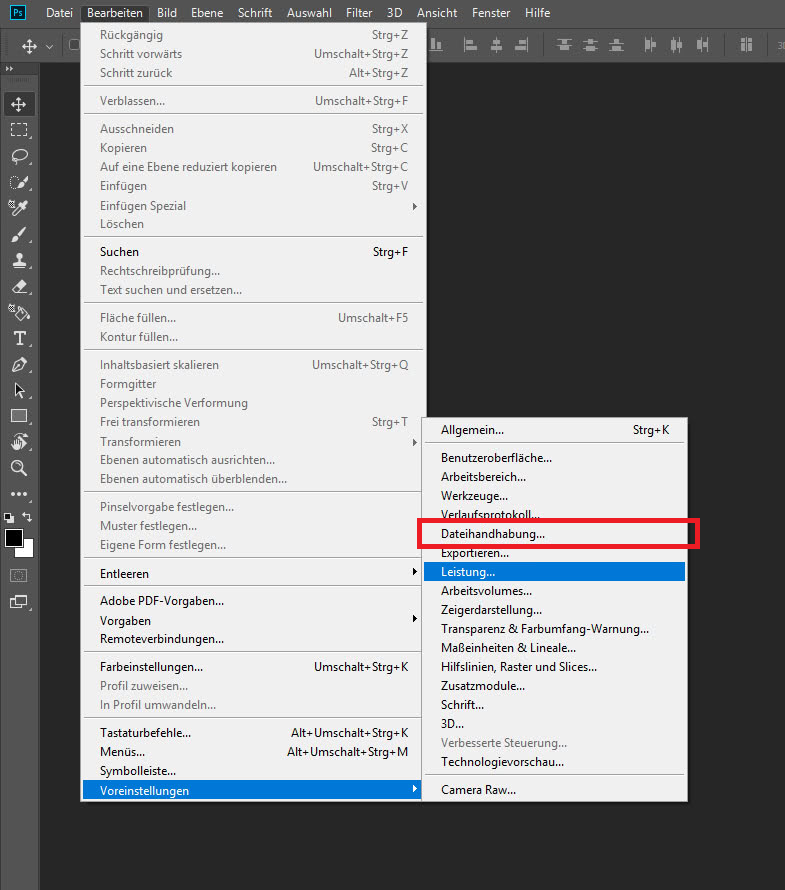Select the Lasso tool
The width and height of the screenshot is (785, 890).
coord(19,156)
